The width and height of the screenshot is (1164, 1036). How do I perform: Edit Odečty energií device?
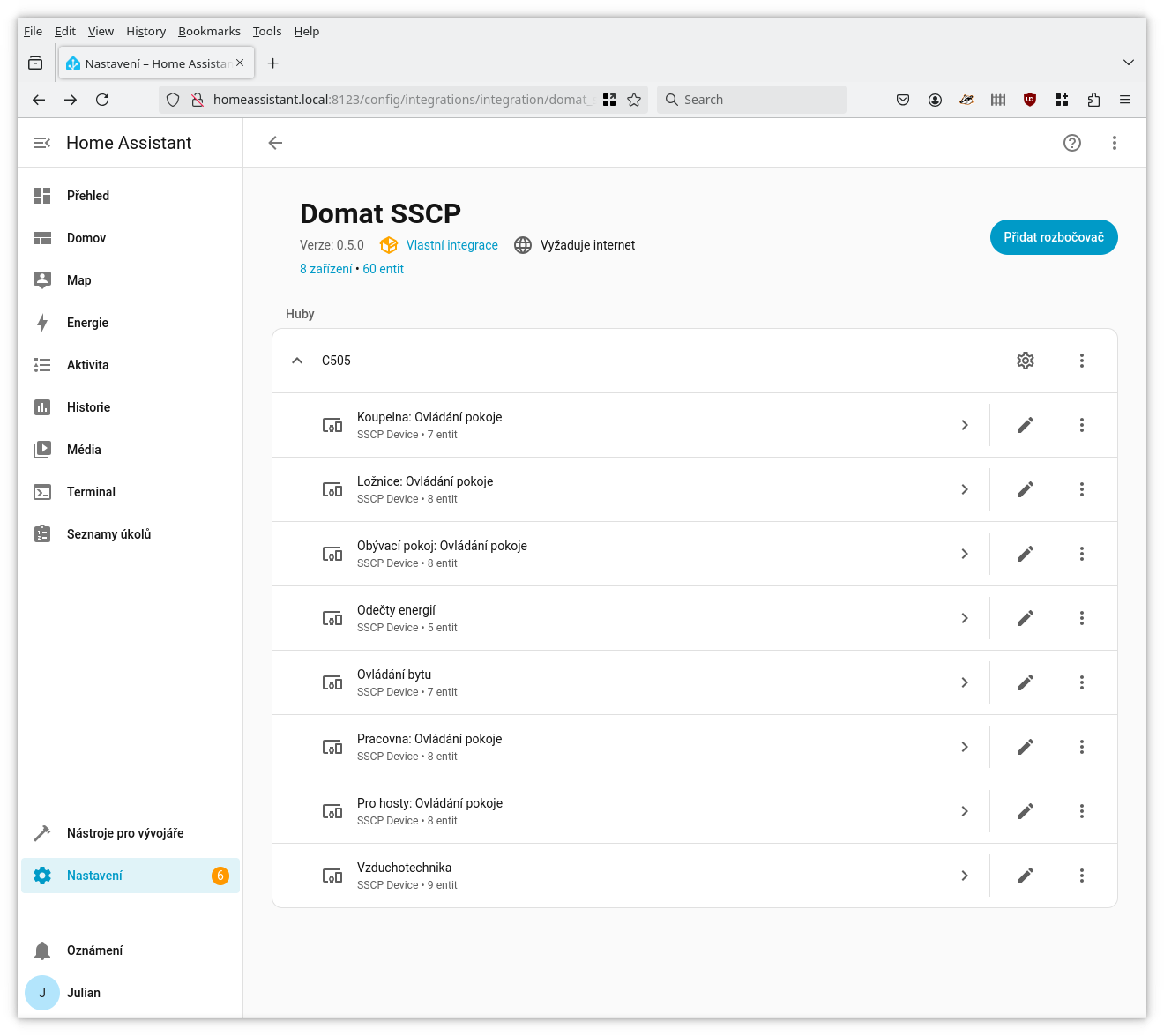click(x=1026, y=618)
